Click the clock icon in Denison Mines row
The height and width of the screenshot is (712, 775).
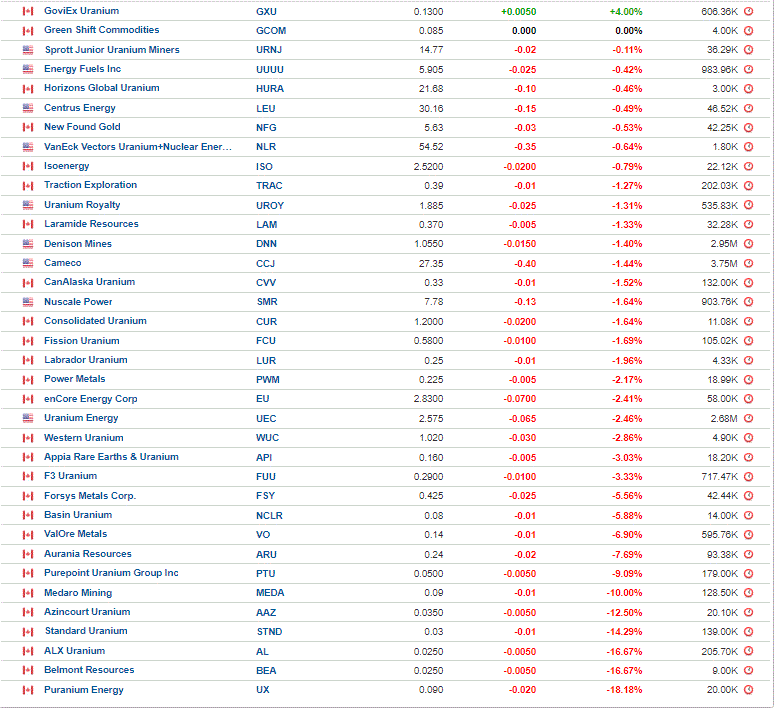point(749,244)
